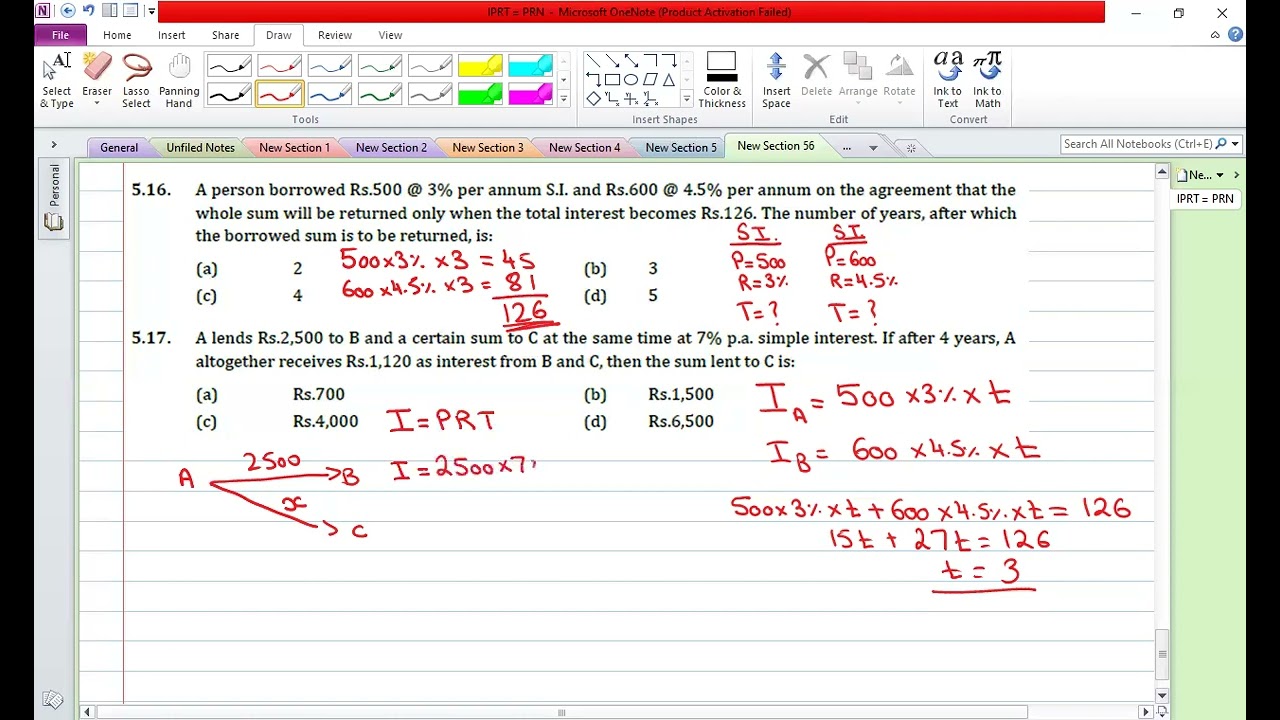Insert a diamond shape
This screenshot has height=720, width=1280.
click(x=593, y=98)
